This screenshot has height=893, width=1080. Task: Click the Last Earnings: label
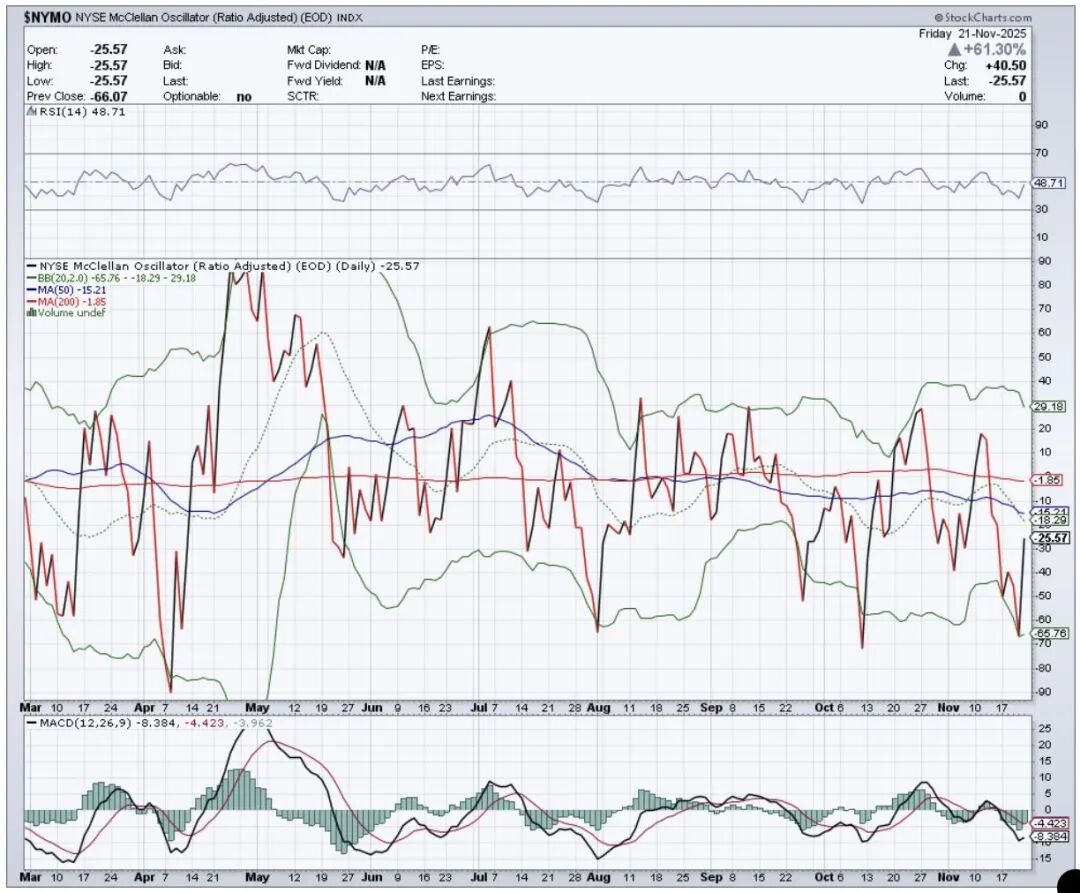458,81
